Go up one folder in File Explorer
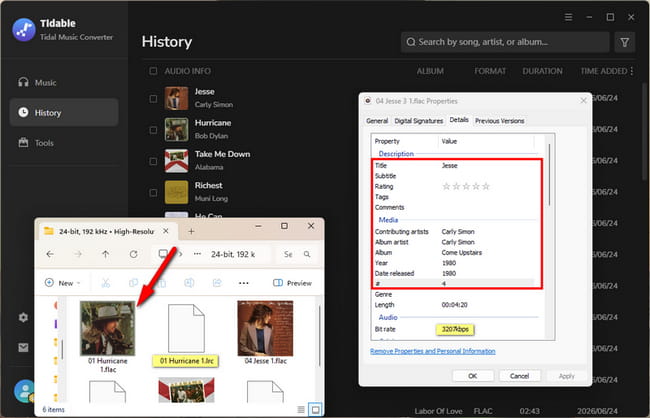This screenshot has height=418, width=650. 105,254
